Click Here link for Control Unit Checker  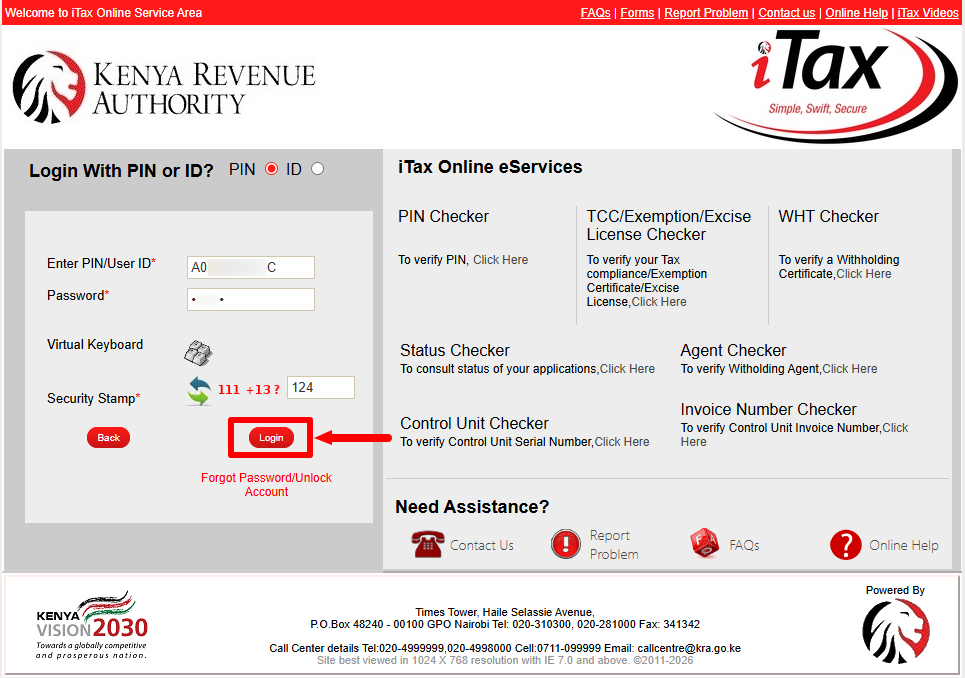[622, 442]
